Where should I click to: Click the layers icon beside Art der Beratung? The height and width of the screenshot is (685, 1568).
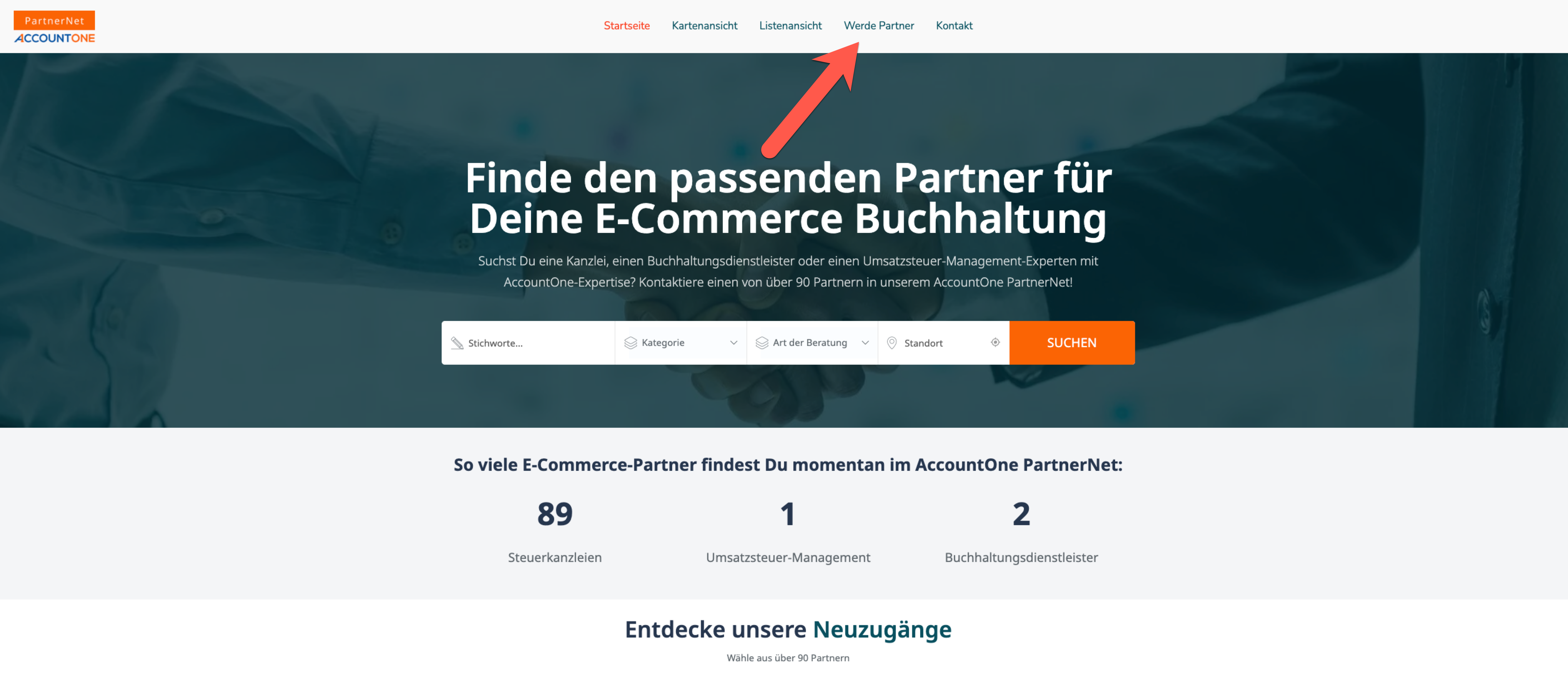(x=762, y=343)
